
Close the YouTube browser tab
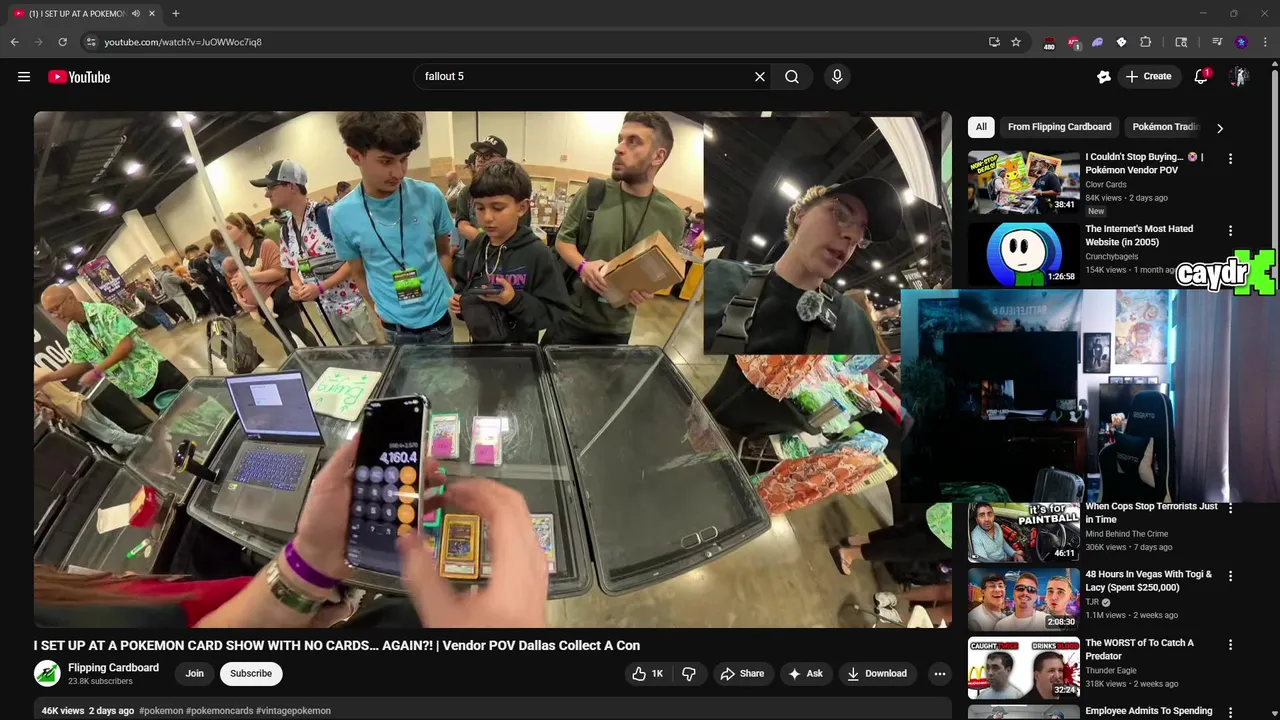click(152, 13)
